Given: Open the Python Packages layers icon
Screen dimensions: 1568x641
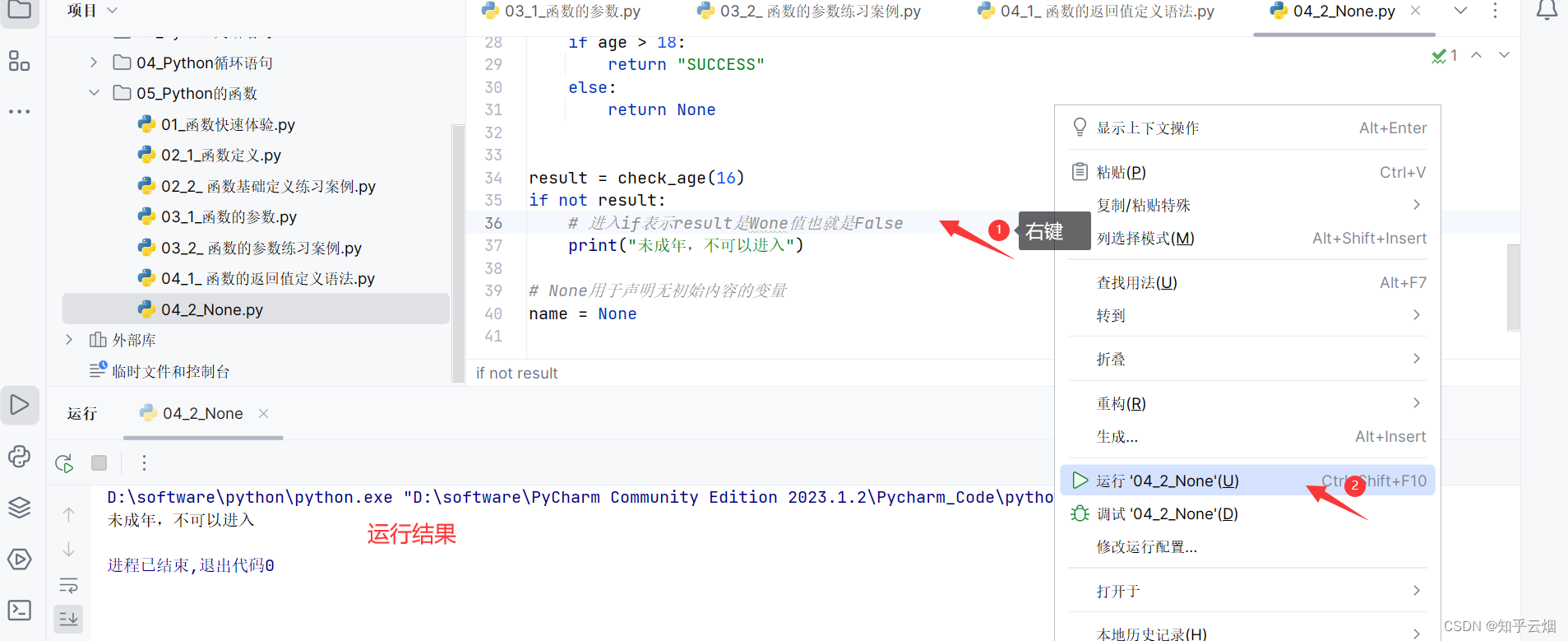Looking at the screenshot, I should (20, 508).
